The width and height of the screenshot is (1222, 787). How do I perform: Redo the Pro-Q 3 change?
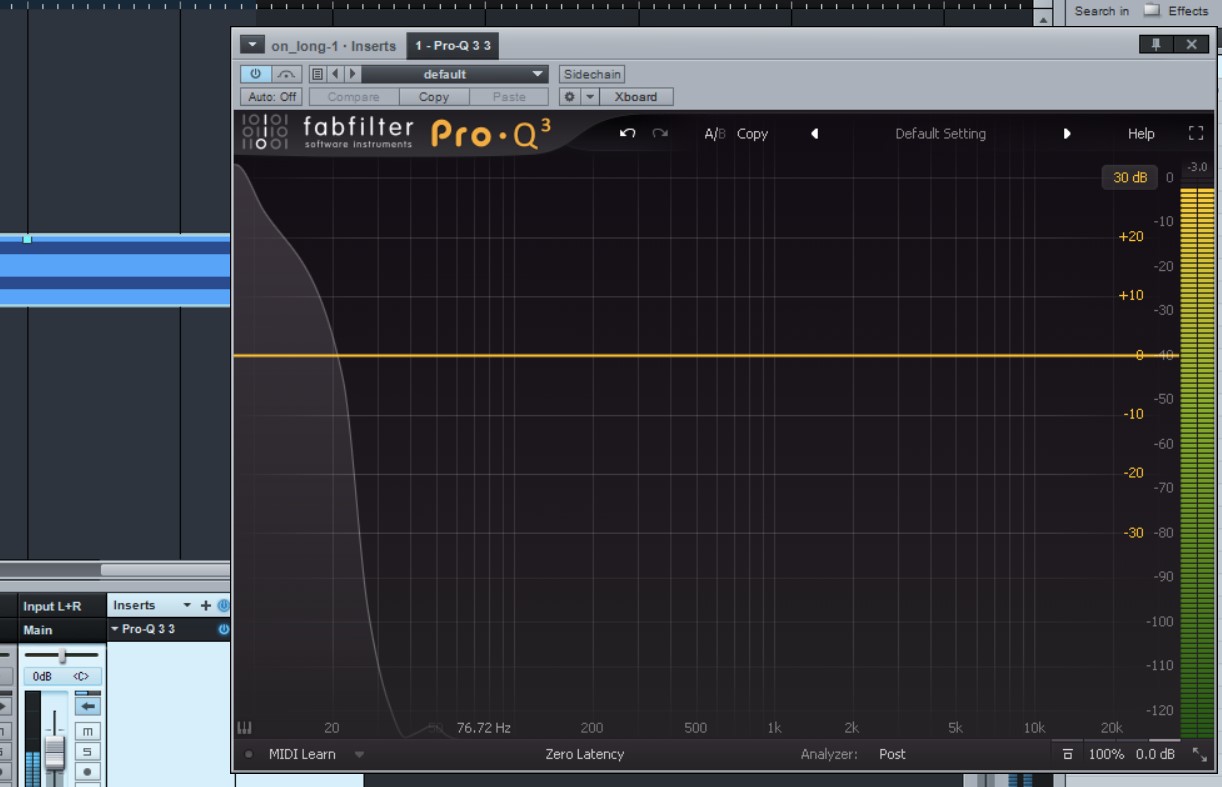click(660, 133)
